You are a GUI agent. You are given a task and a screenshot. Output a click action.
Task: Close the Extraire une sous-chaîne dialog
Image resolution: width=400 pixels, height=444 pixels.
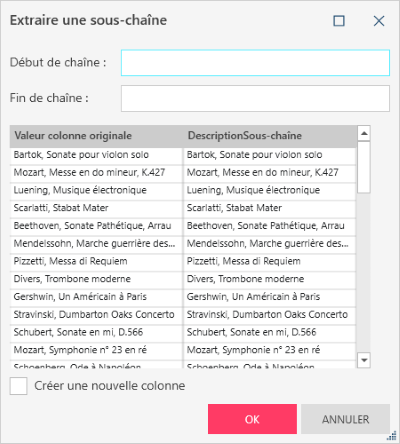pyautogui.click(x=379, y=21)
